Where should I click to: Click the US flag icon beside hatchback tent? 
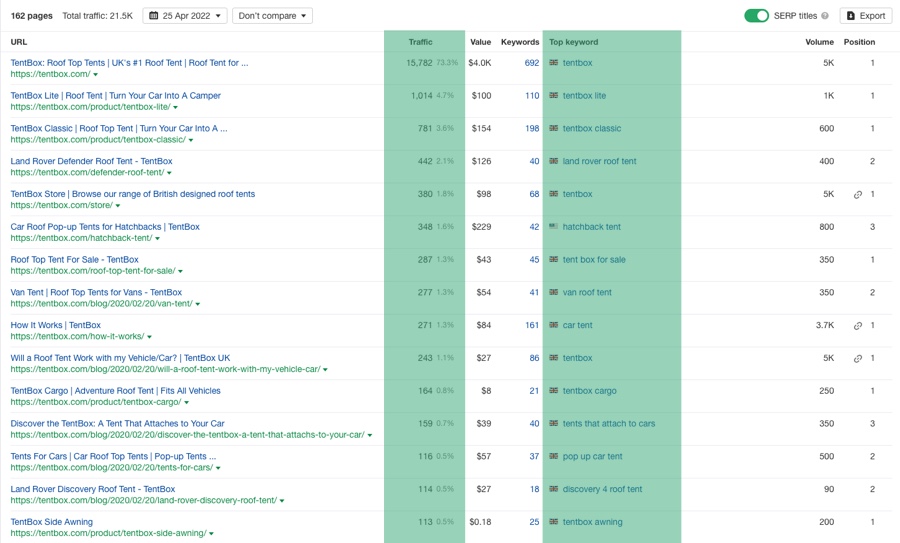[x=553, y=226]
